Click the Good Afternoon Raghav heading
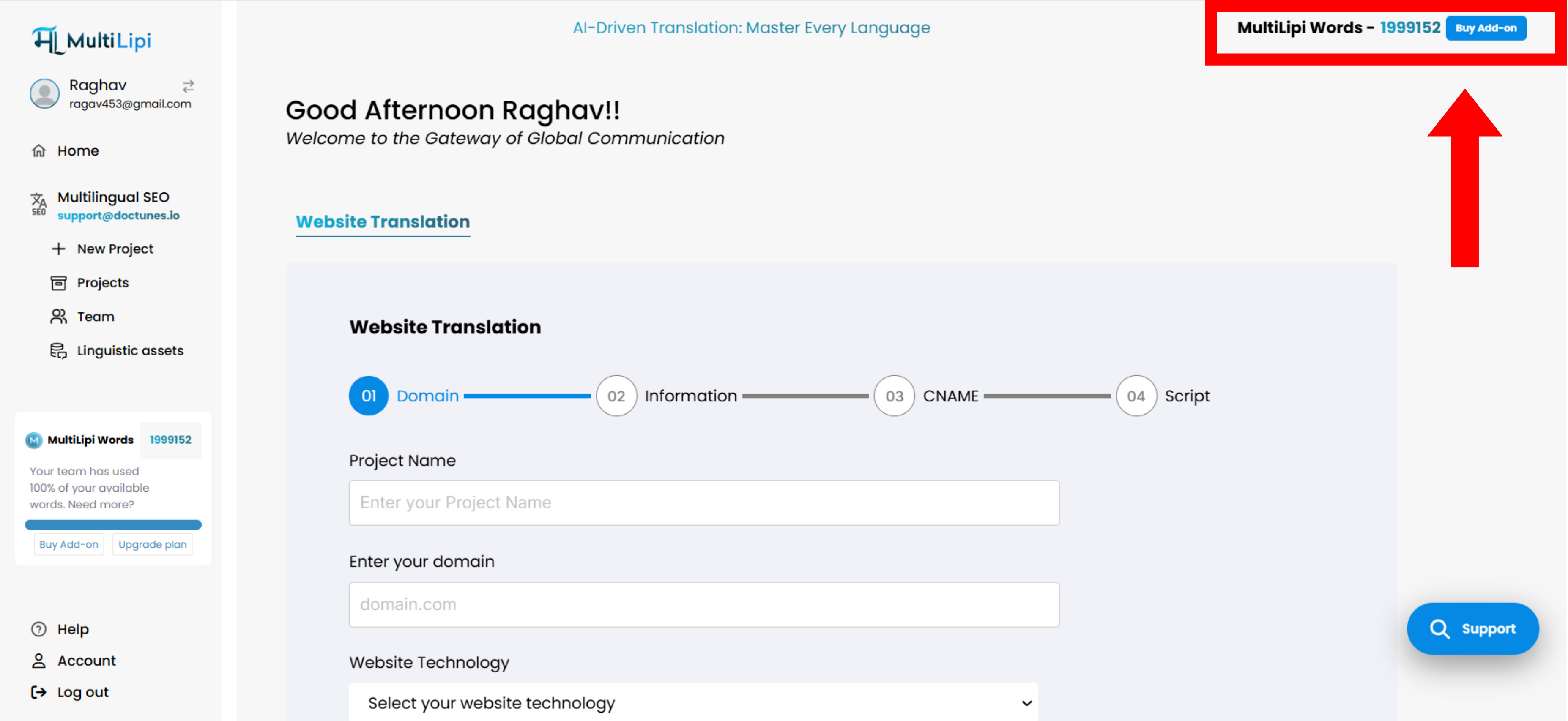The width and height of the screenshot is (1568, 721). [x=453, y=110]
